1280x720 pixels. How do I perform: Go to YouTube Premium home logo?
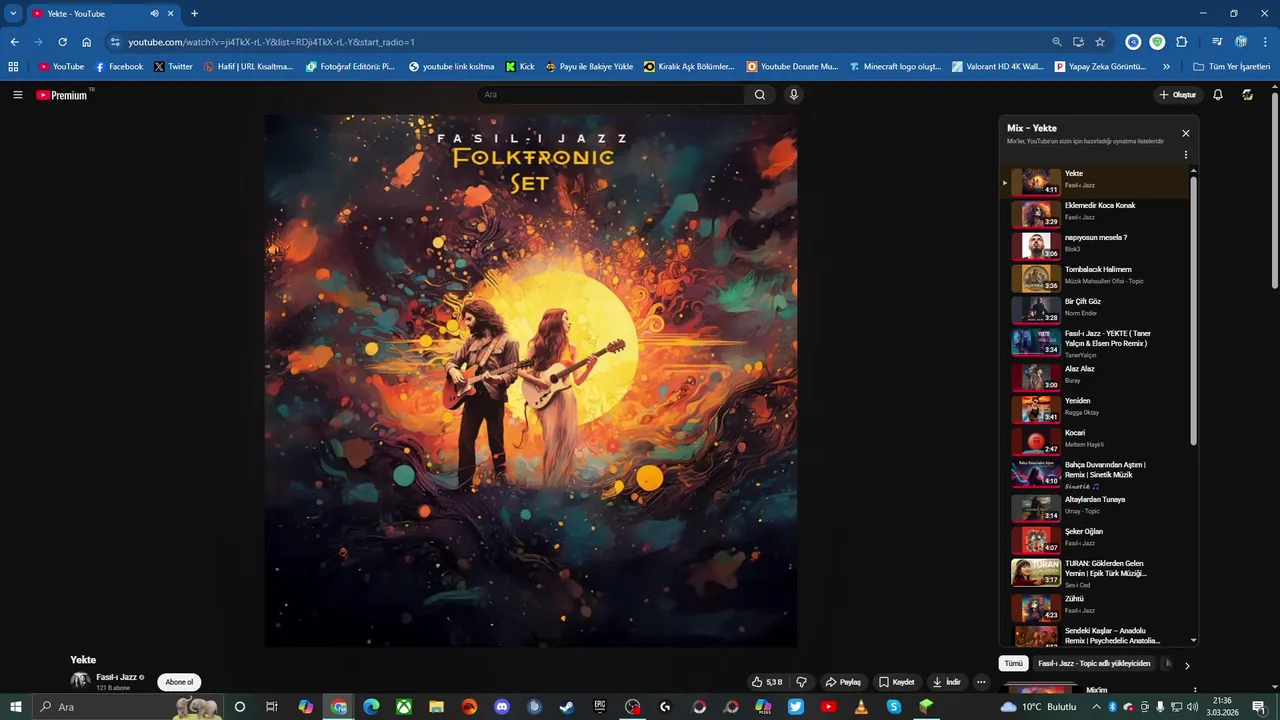click(62, 95)
